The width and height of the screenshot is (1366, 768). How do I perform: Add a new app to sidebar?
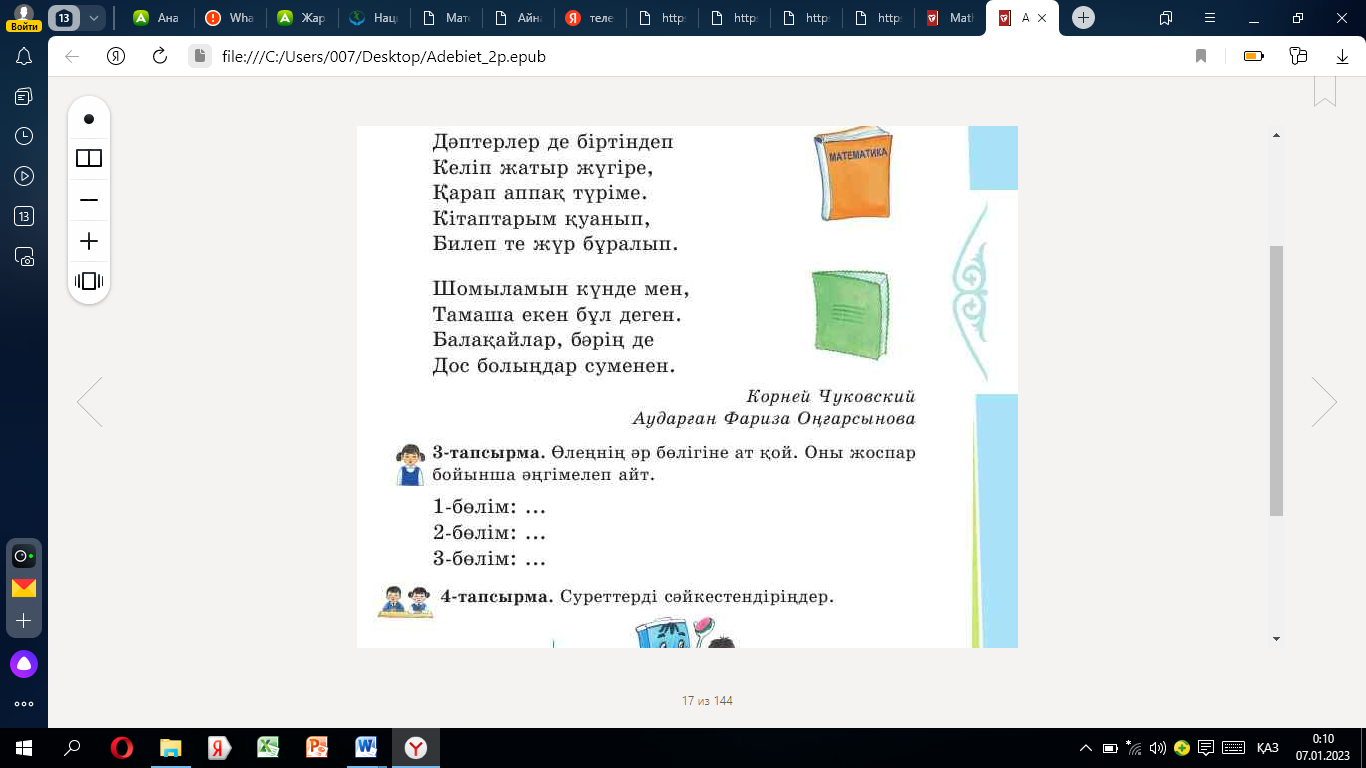pyautogui.click(x=24, y=621)
